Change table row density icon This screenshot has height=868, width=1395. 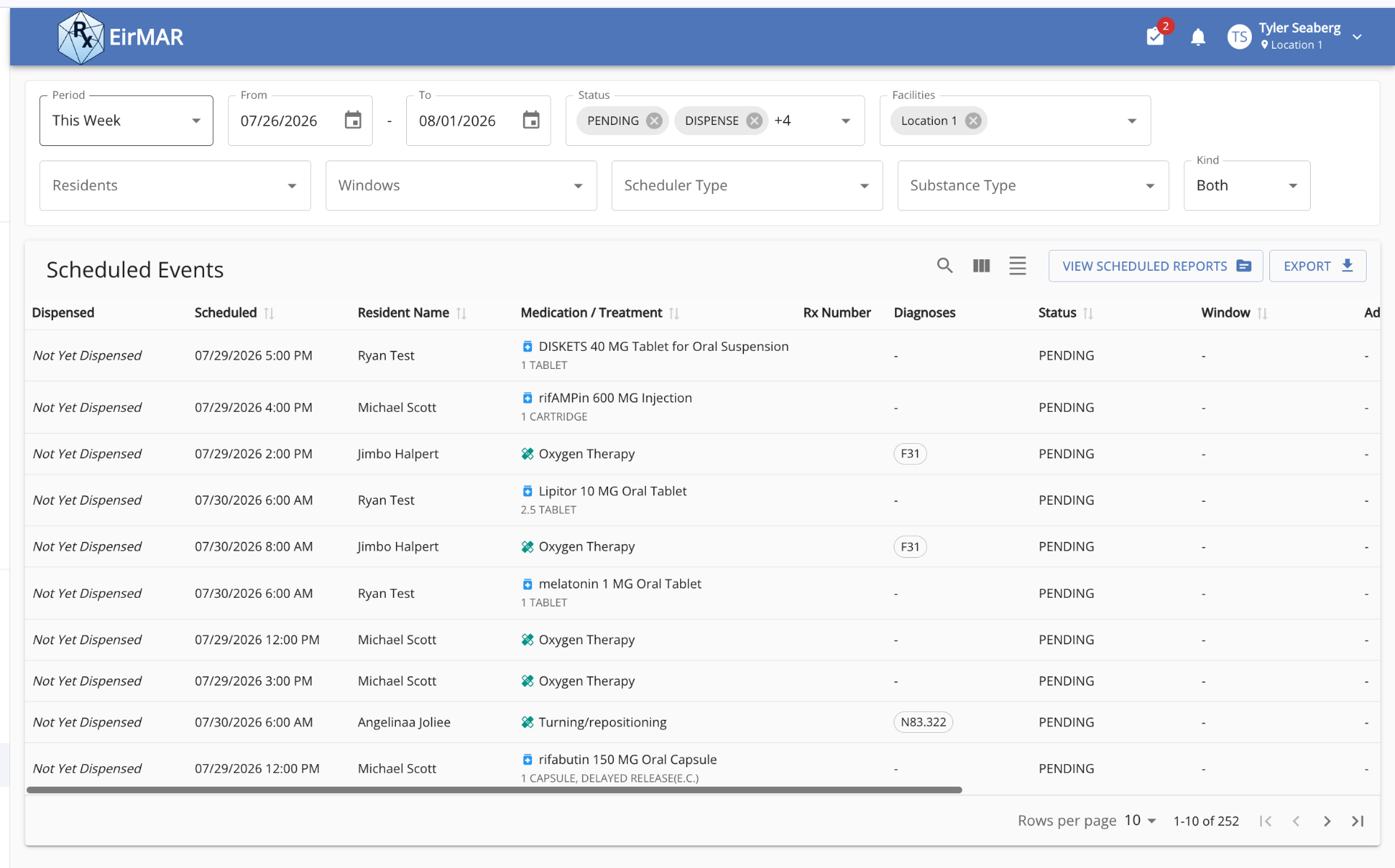click(x=1017, y=266)
